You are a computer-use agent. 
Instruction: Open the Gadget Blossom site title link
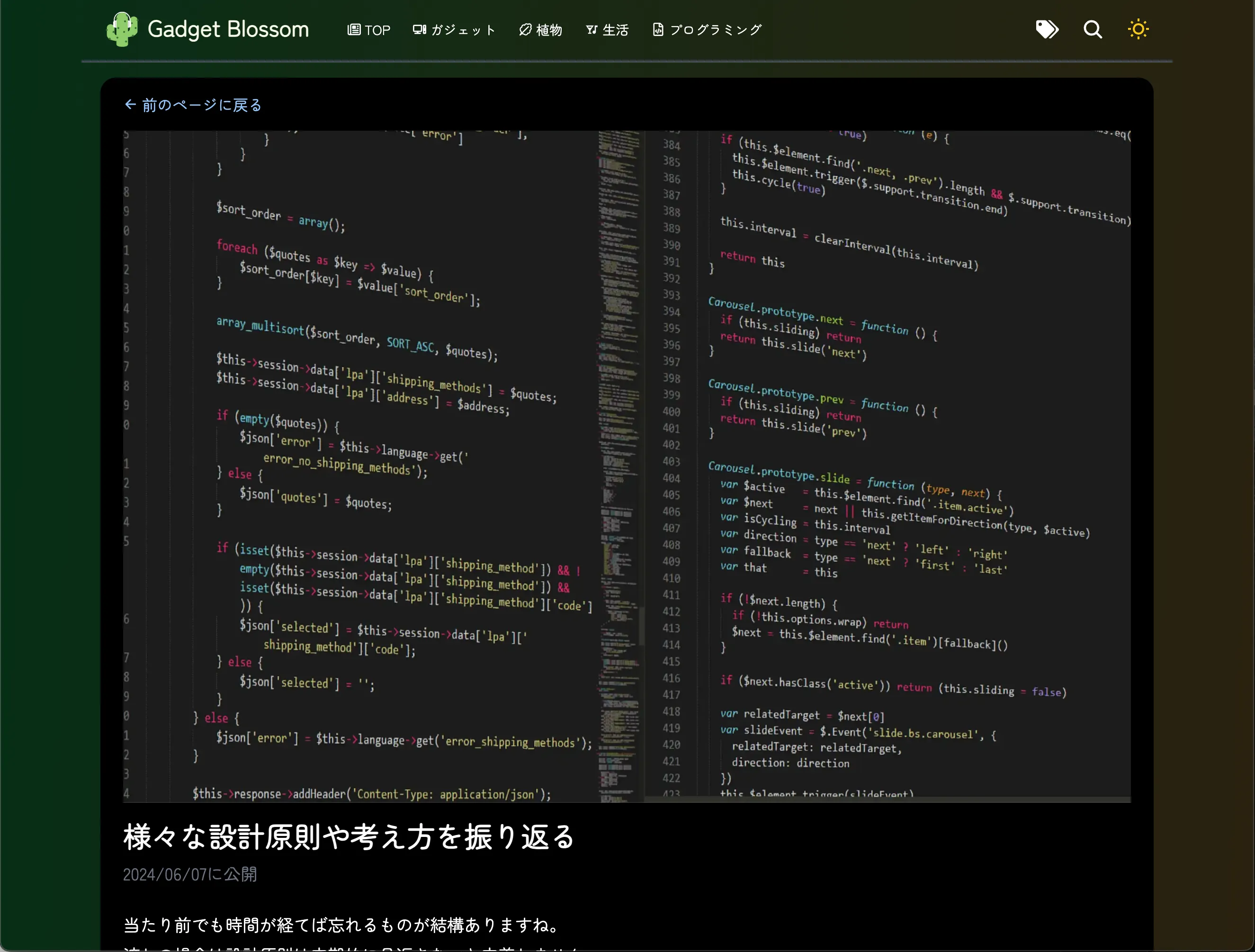click(228, 29)
